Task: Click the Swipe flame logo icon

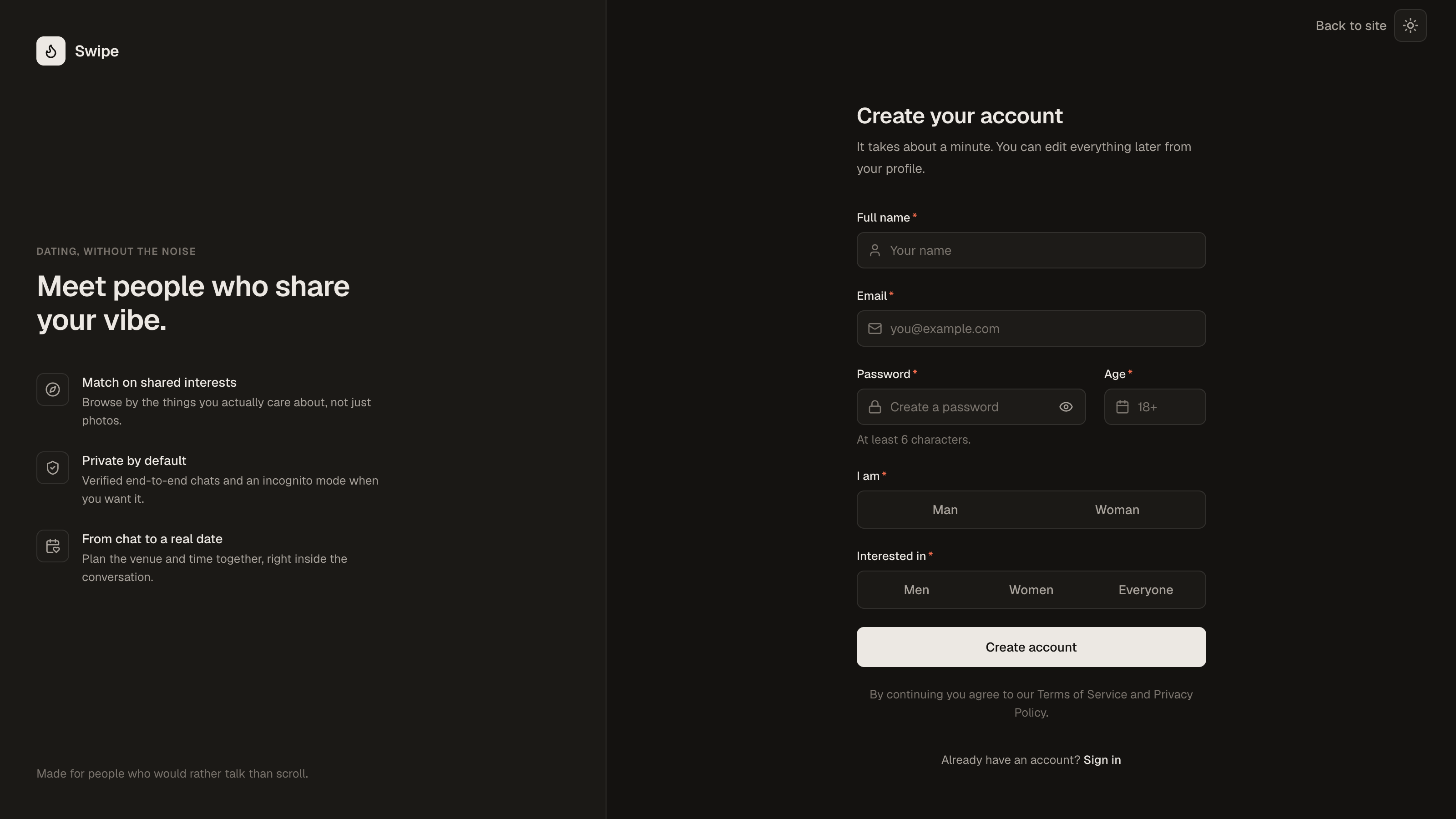Action: point(51,51)
